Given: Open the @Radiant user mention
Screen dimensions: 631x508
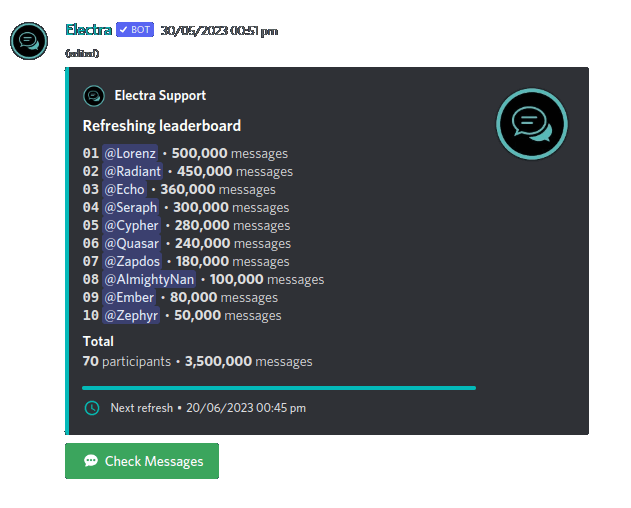Looking at the screenshot, I should tap(133, 172).
